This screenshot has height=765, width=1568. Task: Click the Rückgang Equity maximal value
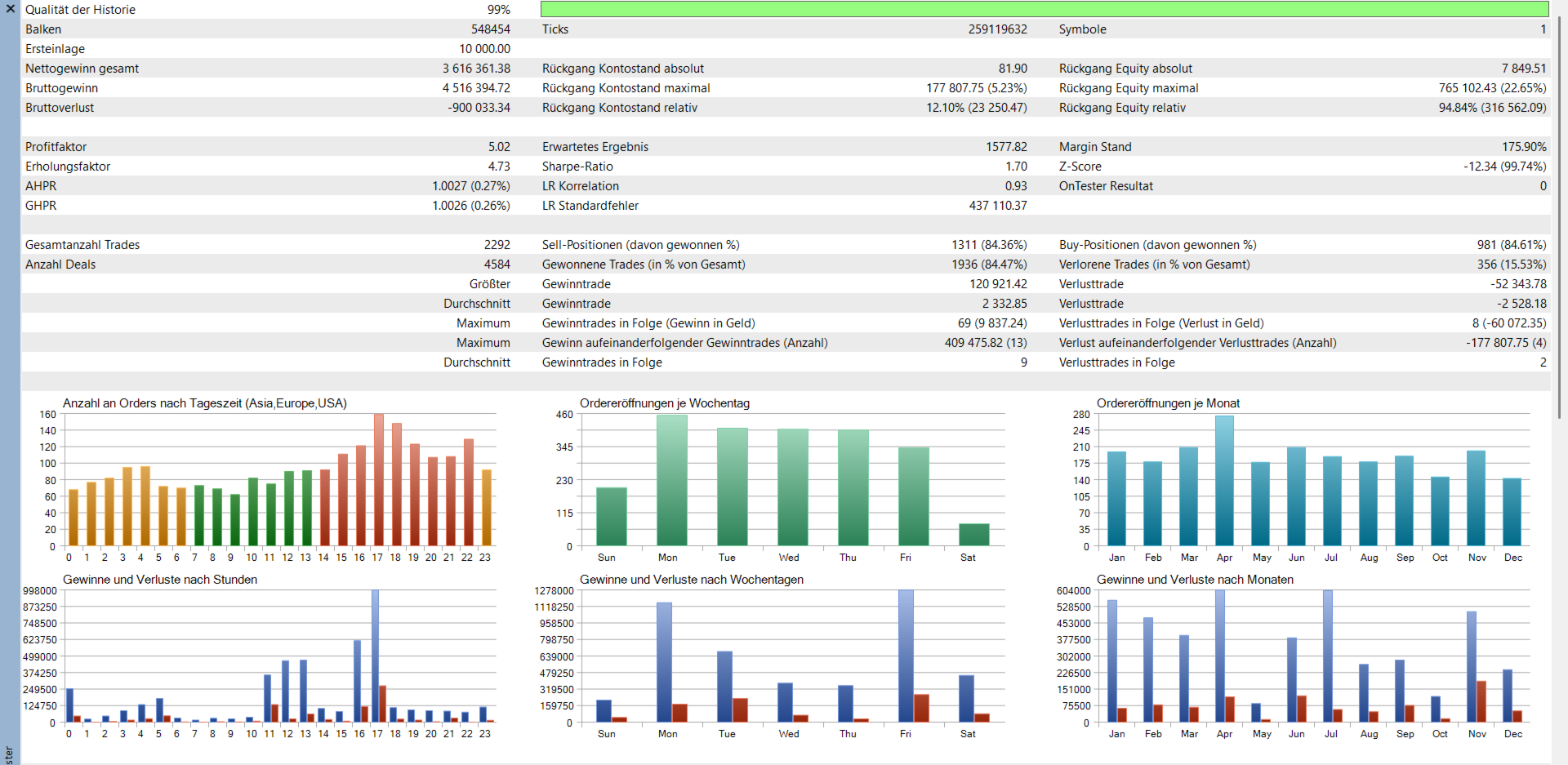click(1492, 88)
